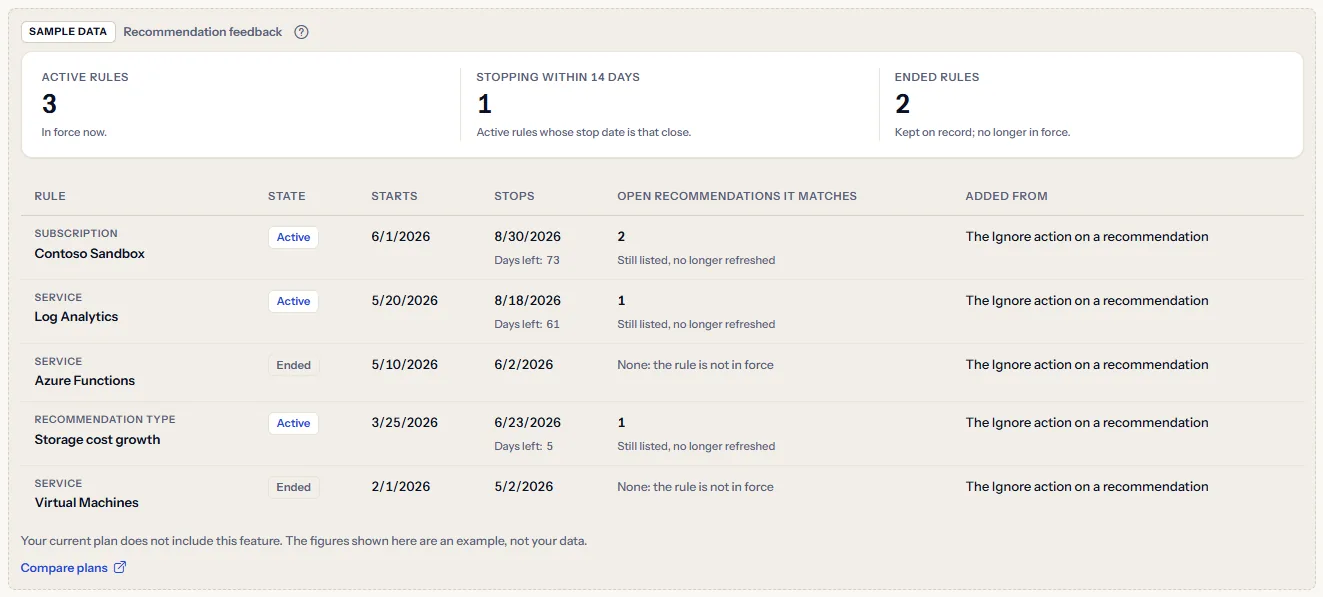Select the Log Analytics rule name
Image resolution: width=1323 pixels, height=597 pixels.
76,317
